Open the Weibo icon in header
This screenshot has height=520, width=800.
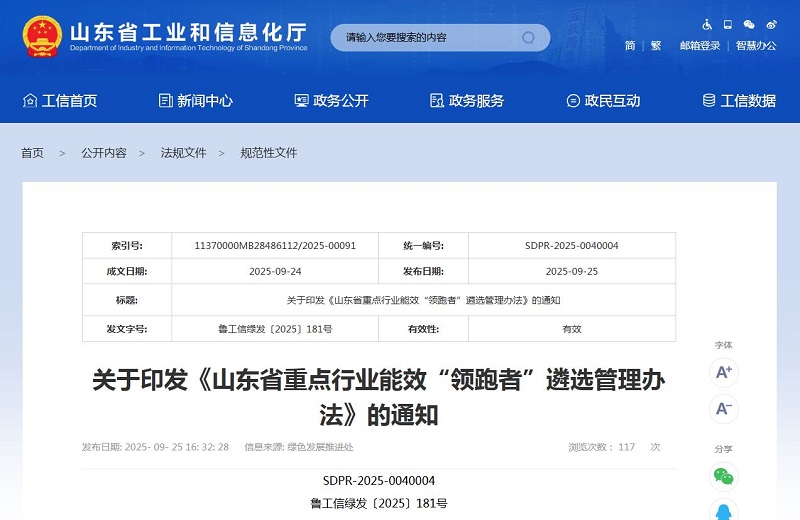[x=771, y=24]
